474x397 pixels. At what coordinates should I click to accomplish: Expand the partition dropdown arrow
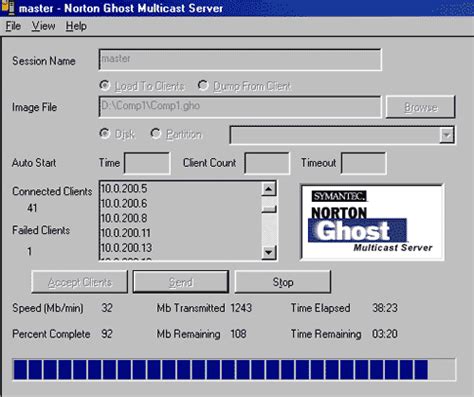pyautogui.click(x=446, y=135)
